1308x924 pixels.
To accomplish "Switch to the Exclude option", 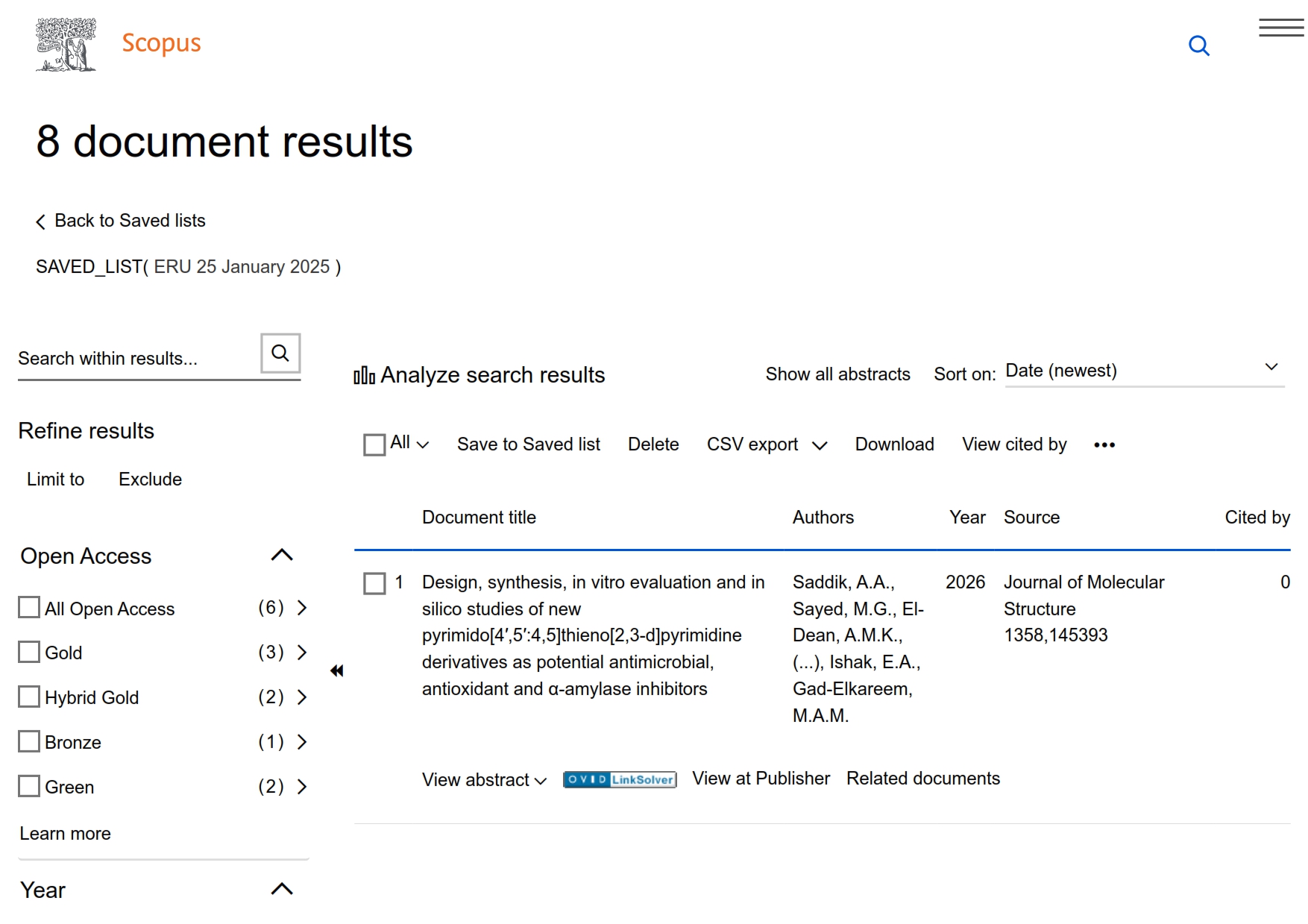I will coord(150,480).
